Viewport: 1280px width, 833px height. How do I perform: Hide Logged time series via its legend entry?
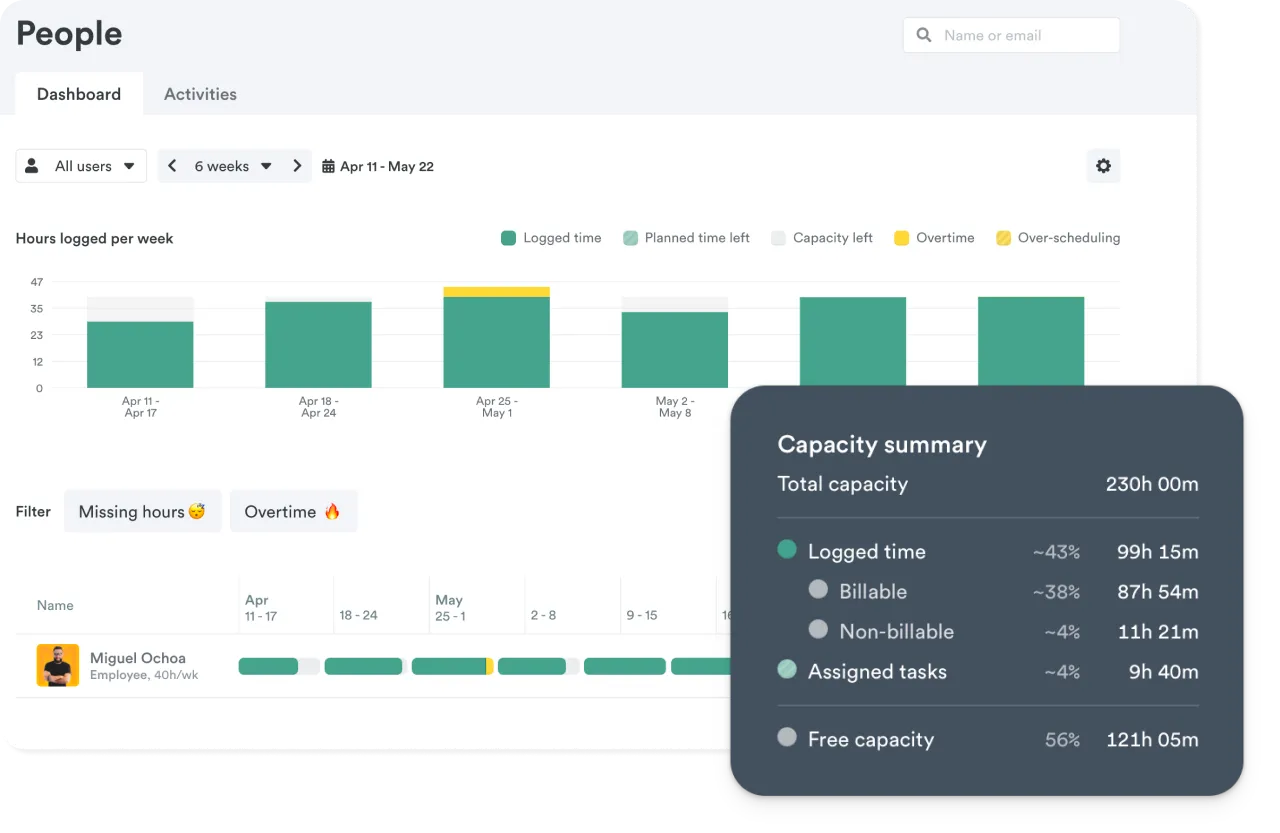[x=563, y=238]
